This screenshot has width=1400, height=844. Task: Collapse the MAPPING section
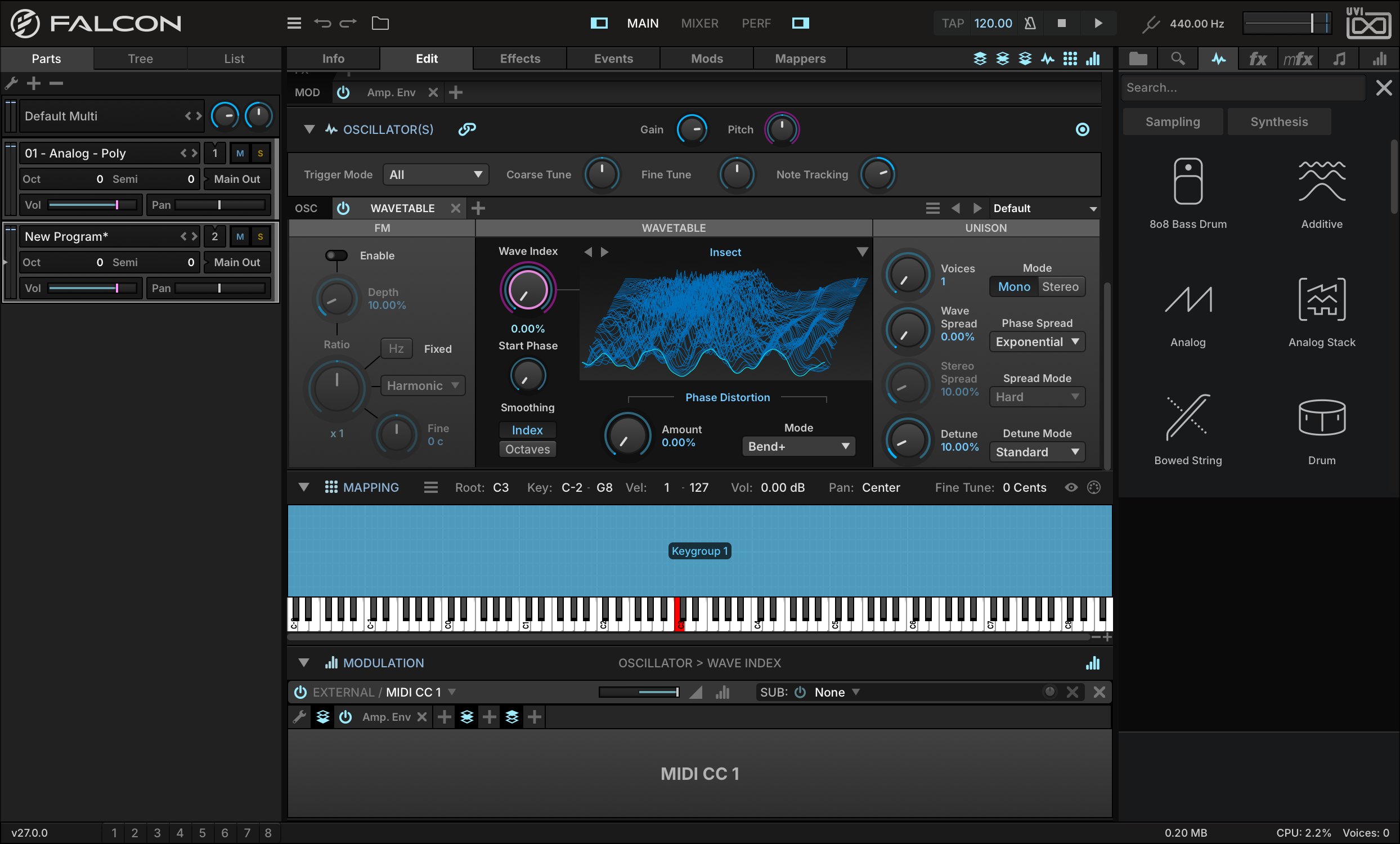(x=304, y=487)
